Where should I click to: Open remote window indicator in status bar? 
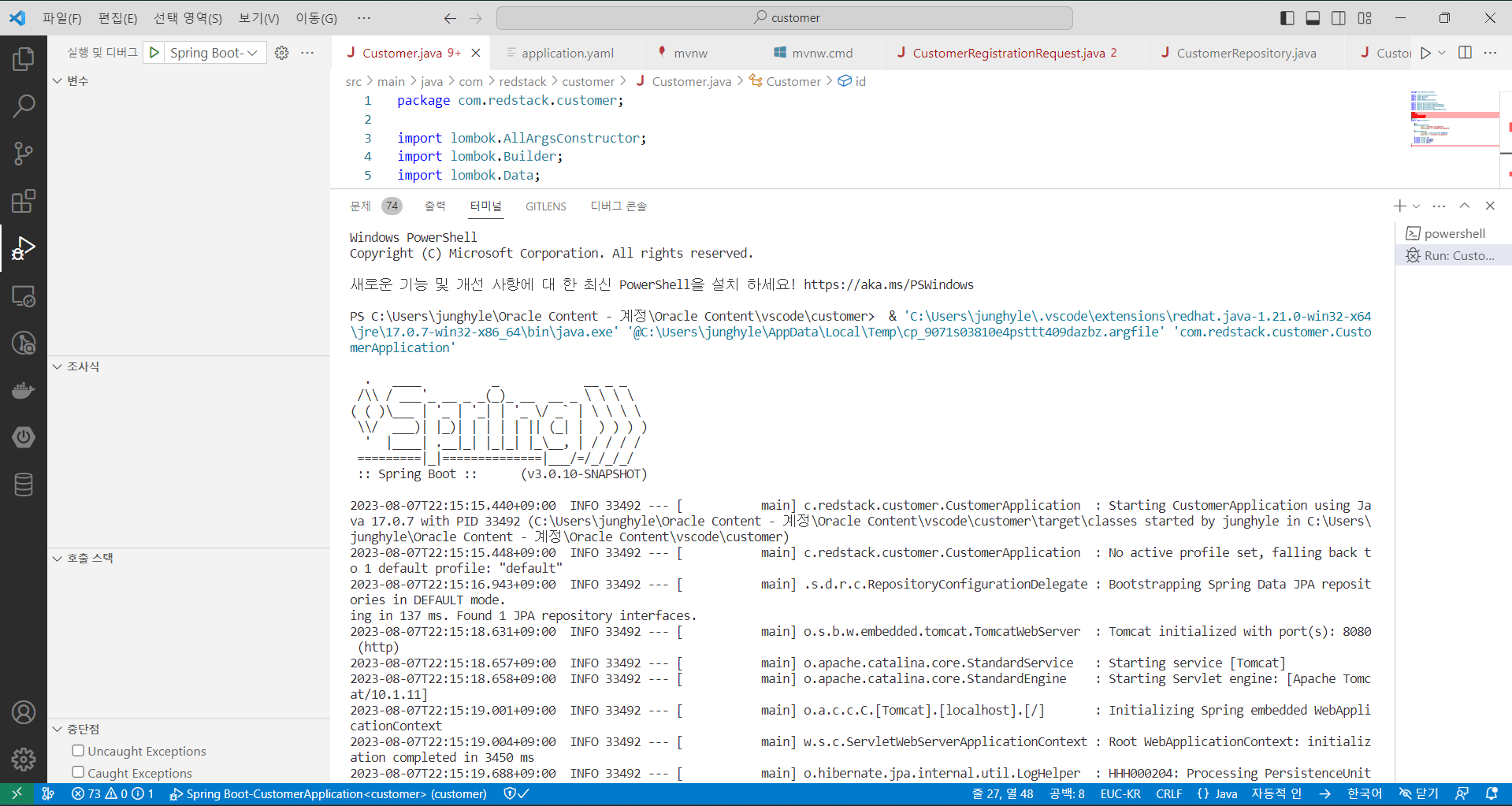17,793
